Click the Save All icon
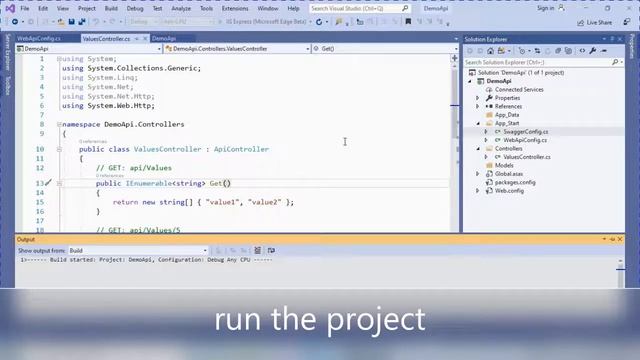 tap(82, 22)
